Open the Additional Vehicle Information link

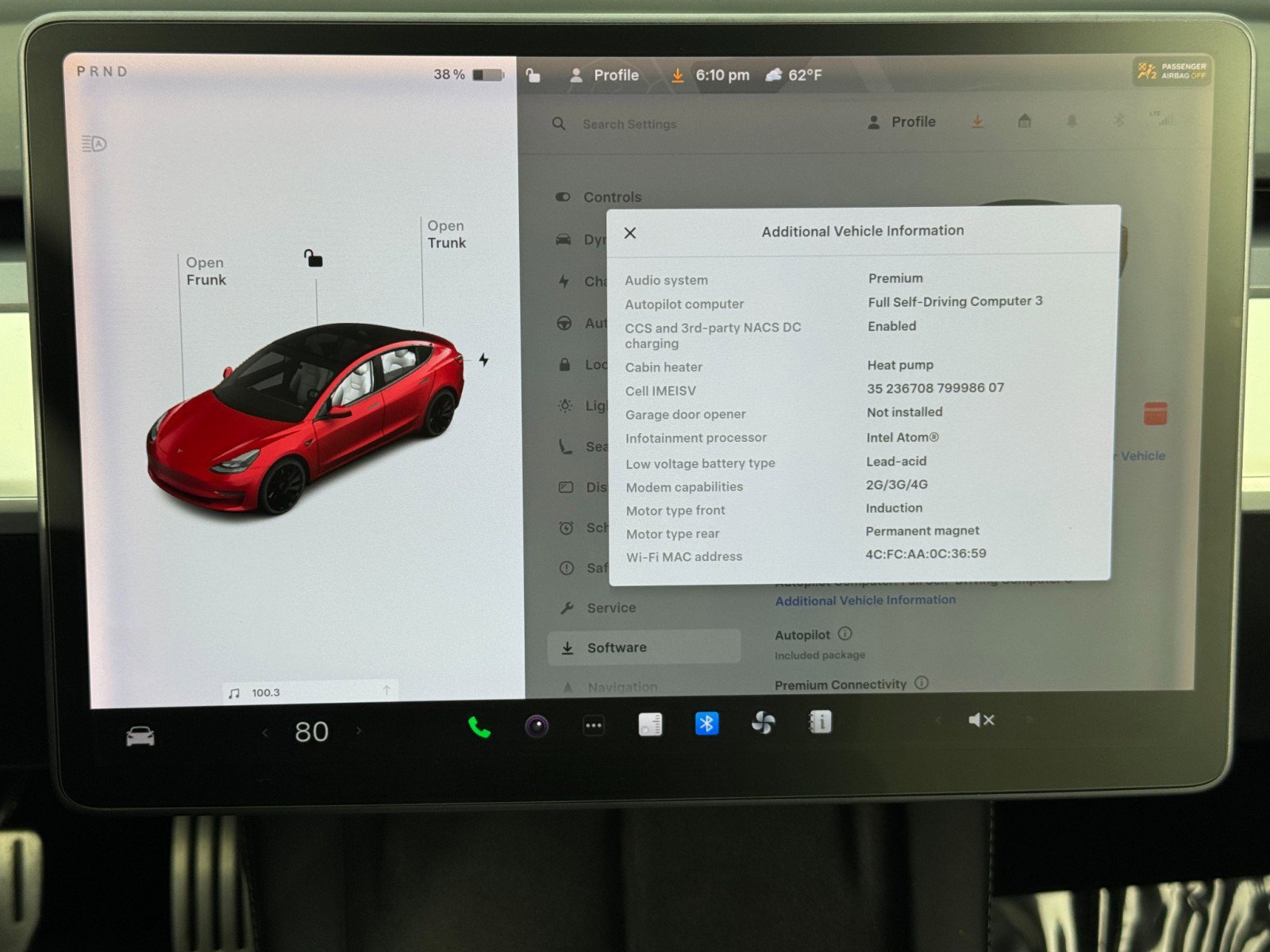pyautogui.click(x=864, y=600)
